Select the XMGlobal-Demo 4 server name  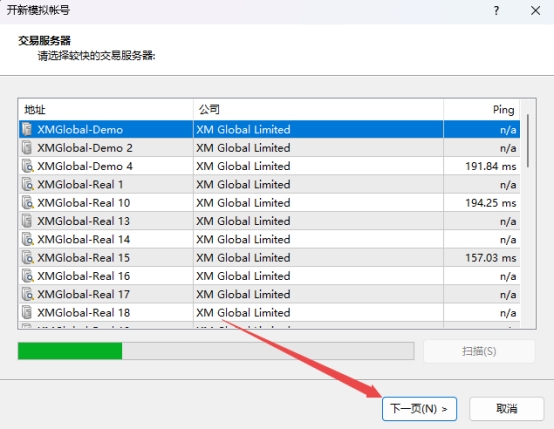[x=85, y=166]
